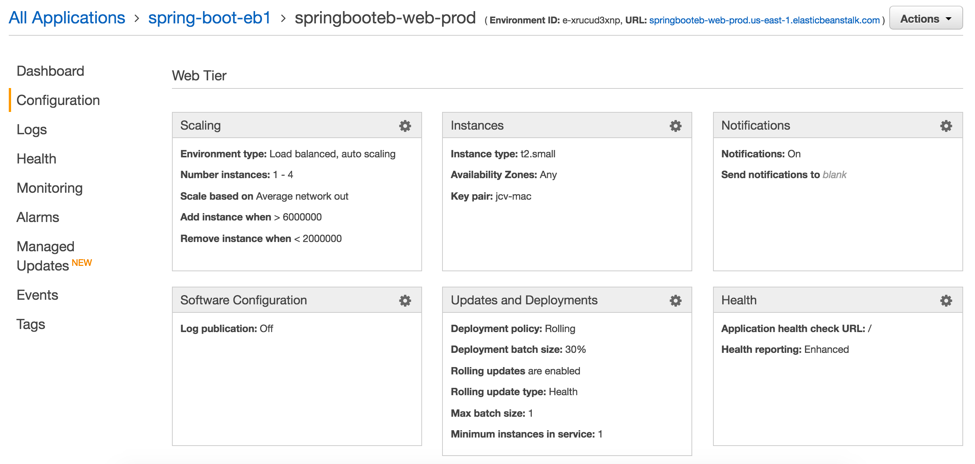The image size is (975, 464).
Task: Open the Actions dropdown button
Action: coord(926,19)
